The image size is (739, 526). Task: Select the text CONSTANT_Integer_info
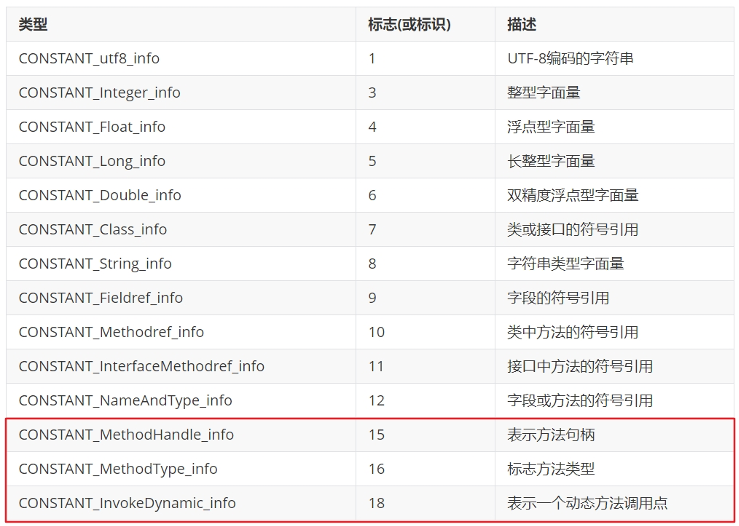pyautogui.click(x=99, y=93)
